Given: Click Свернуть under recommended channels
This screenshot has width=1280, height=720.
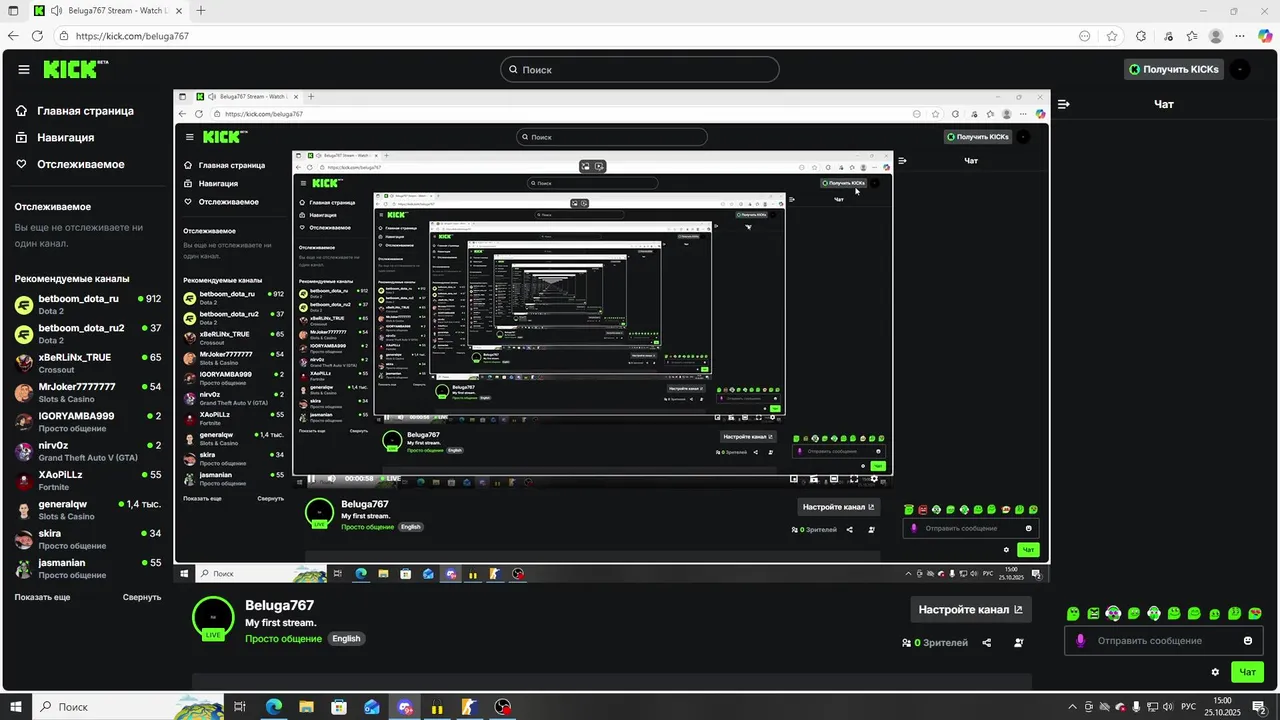Looking at the screenshot, I should (x=142, y=597).
